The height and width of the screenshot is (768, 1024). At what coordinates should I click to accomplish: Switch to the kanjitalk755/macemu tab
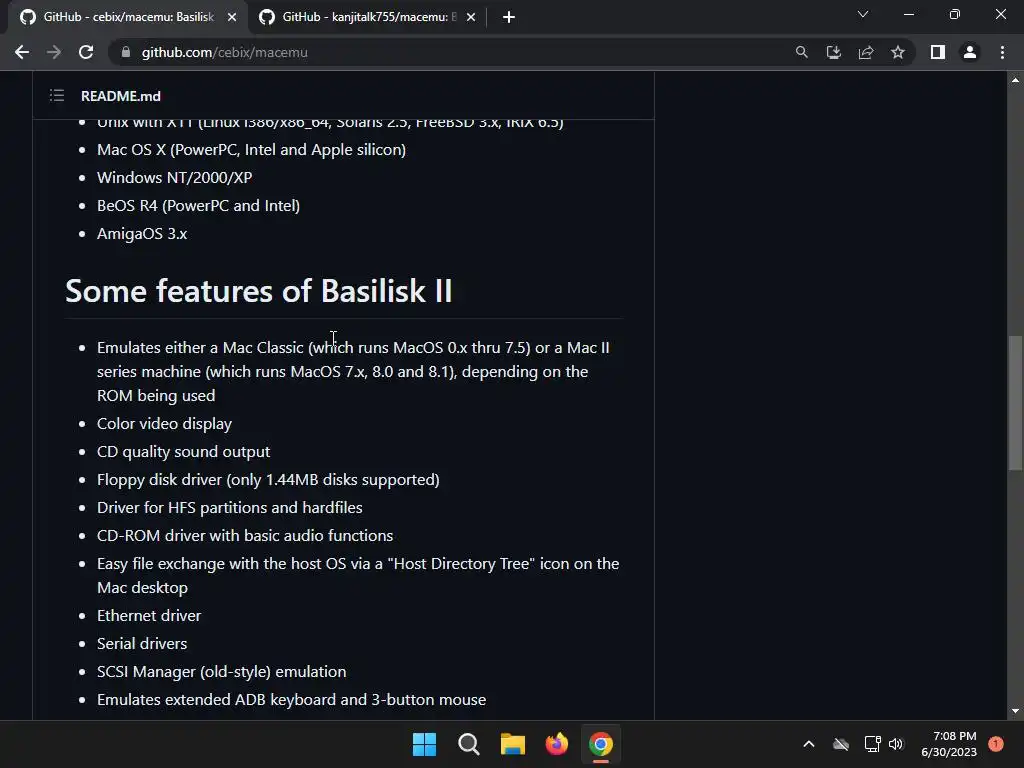pos(367,17)
